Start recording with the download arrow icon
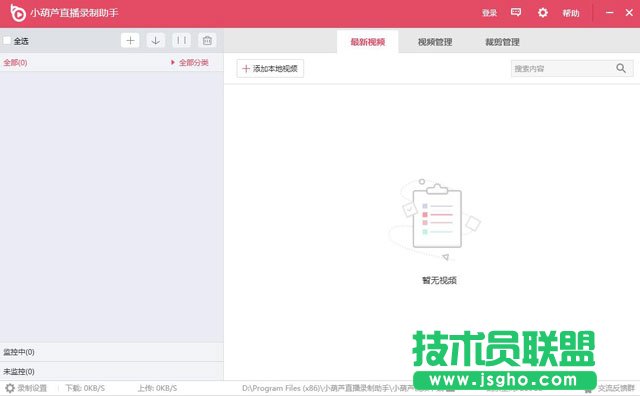Screen dimensions: 640x396 click(156, 40)
